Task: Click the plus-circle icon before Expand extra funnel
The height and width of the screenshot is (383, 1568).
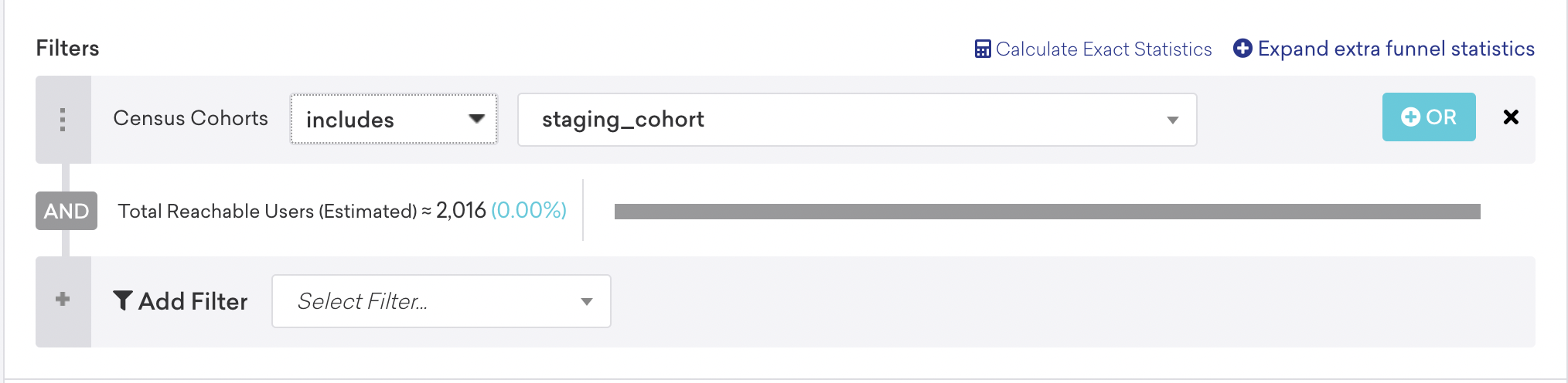Action: 1242,49
